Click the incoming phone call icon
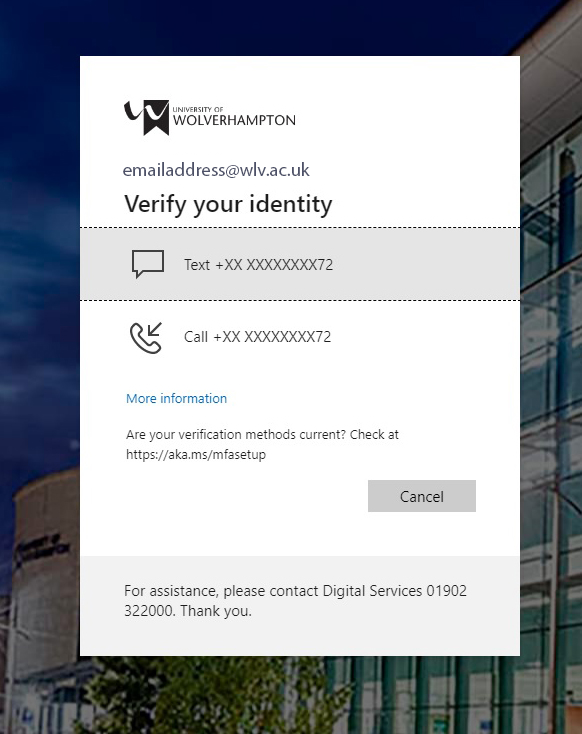Screen dimensions: 582x734 tap(146, 337)
